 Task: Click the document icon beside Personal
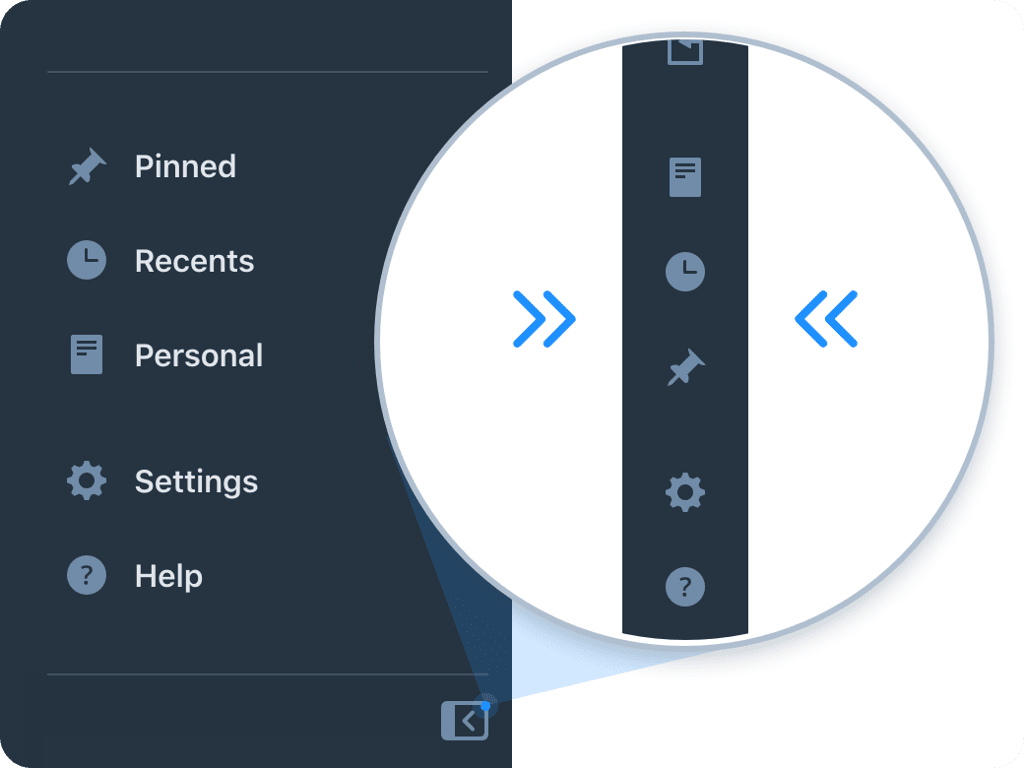(86, 355)
